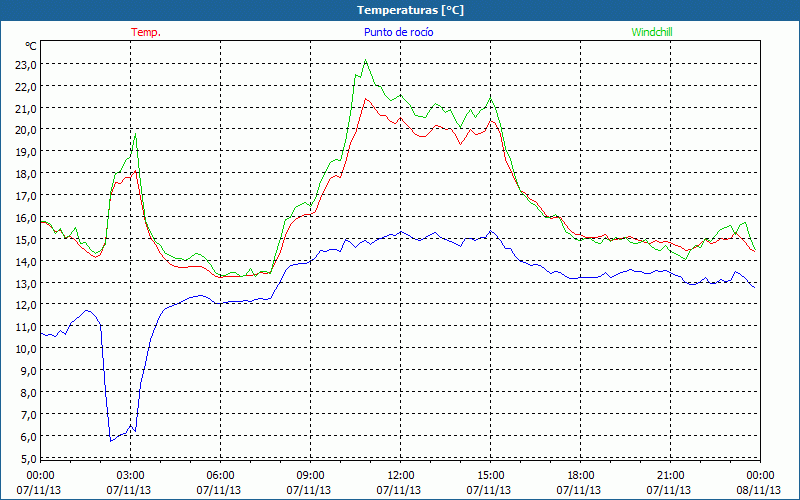800x500 pixels.
Task: Click the 15:00 time axis label
Action: point(490,476)
